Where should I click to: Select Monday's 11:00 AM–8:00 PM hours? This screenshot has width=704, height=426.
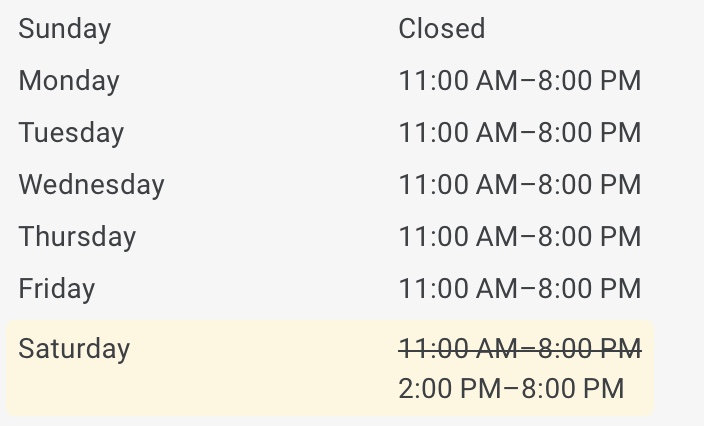[x=520, y=81]
